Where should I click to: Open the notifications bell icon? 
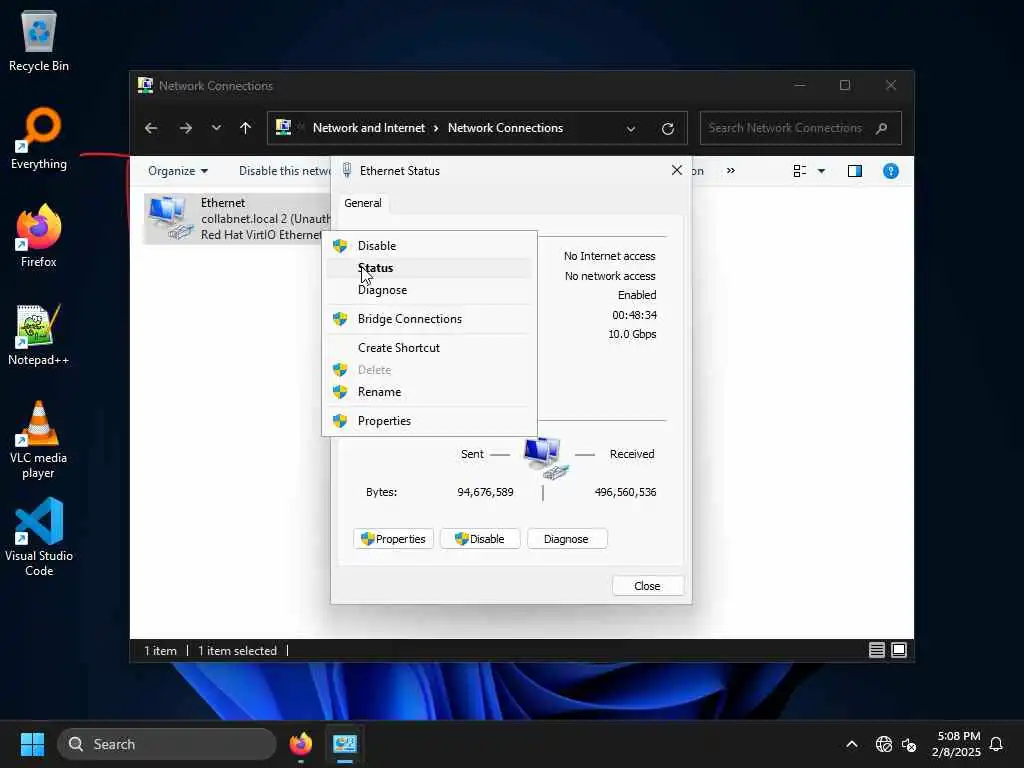click(x=996, y=744)
